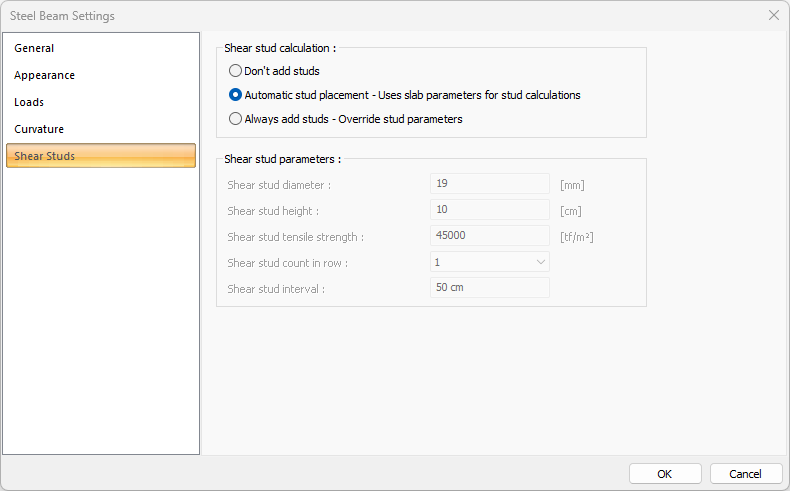Choose the Don't add studs option

pyautogui.click(x=236, y=71)
